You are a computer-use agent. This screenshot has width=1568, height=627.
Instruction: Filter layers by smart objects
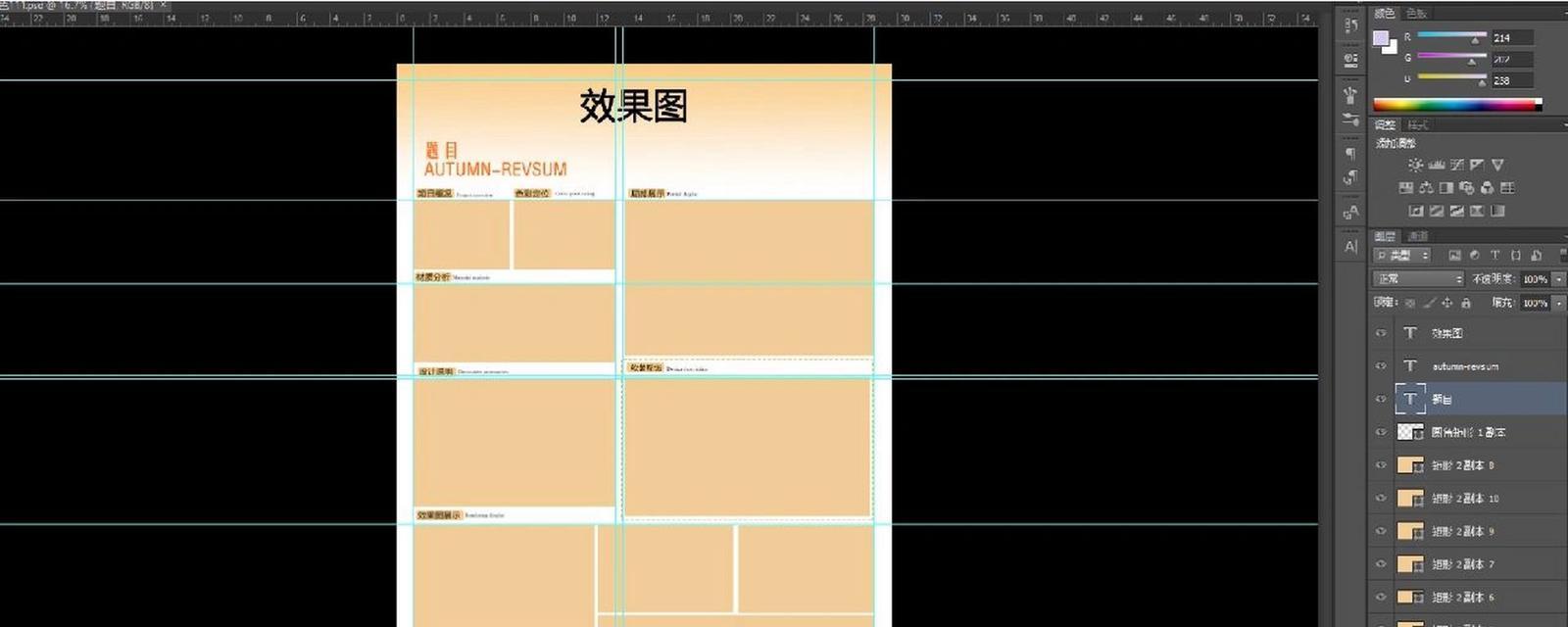(x=1536, y=255)
